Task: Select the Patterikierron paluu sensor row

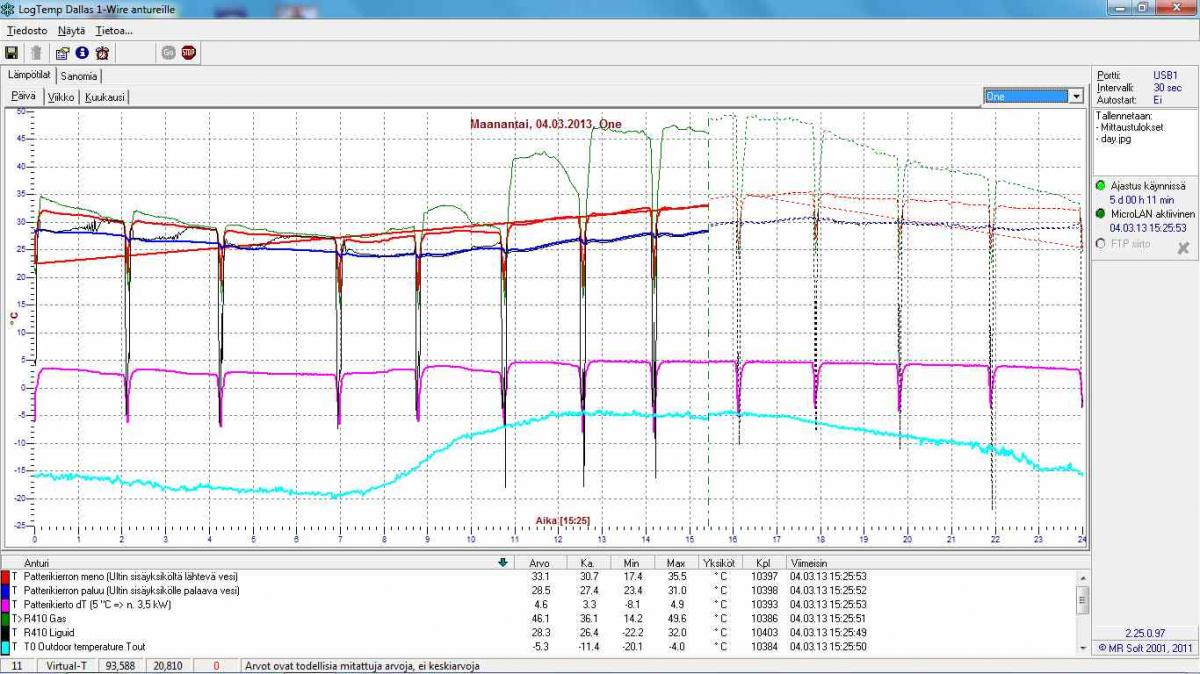Action: (538, 591)
